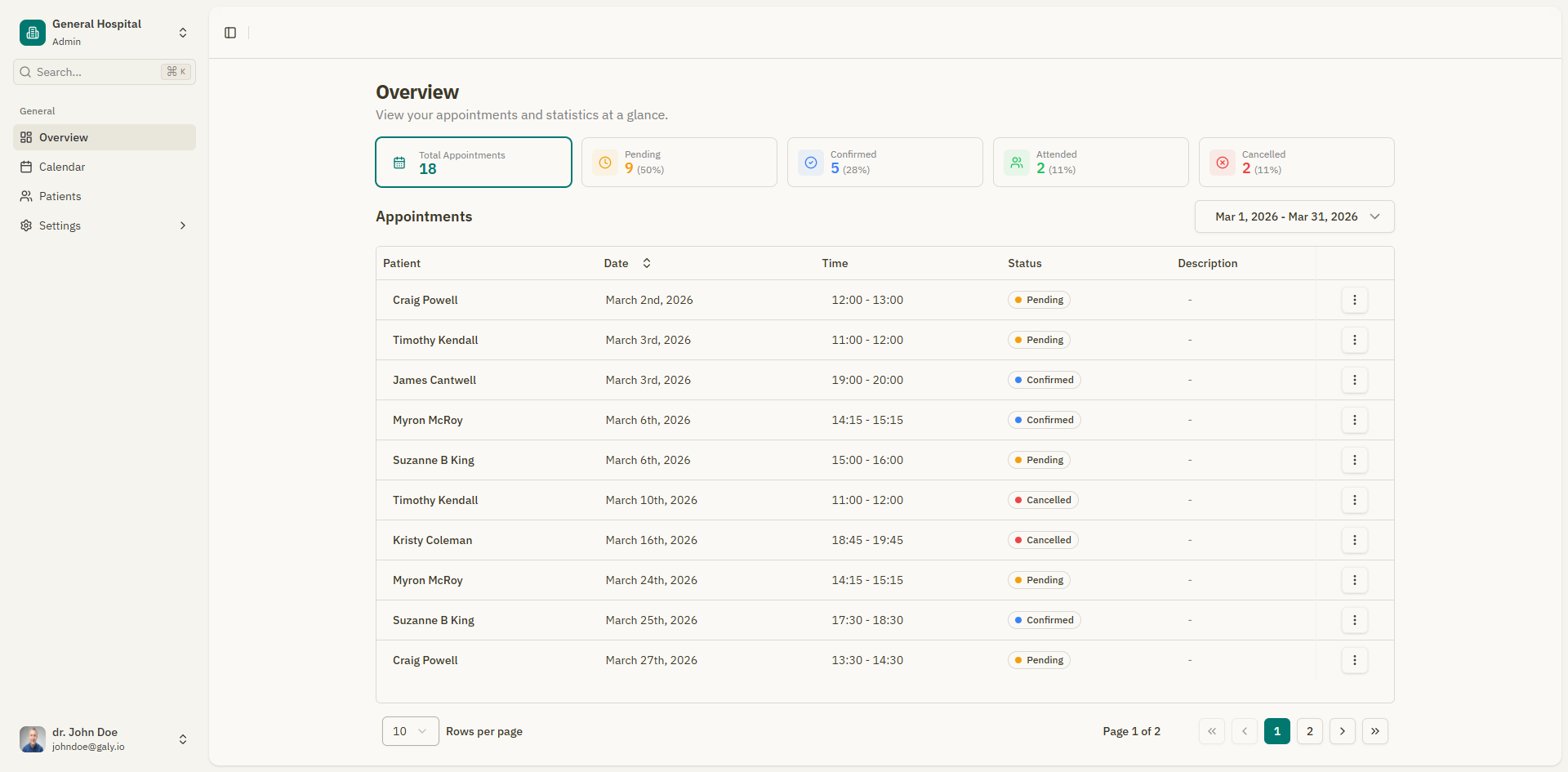
Task: Click the search magnifier icon in the sidebar
Action: click(x=25, y=72)
